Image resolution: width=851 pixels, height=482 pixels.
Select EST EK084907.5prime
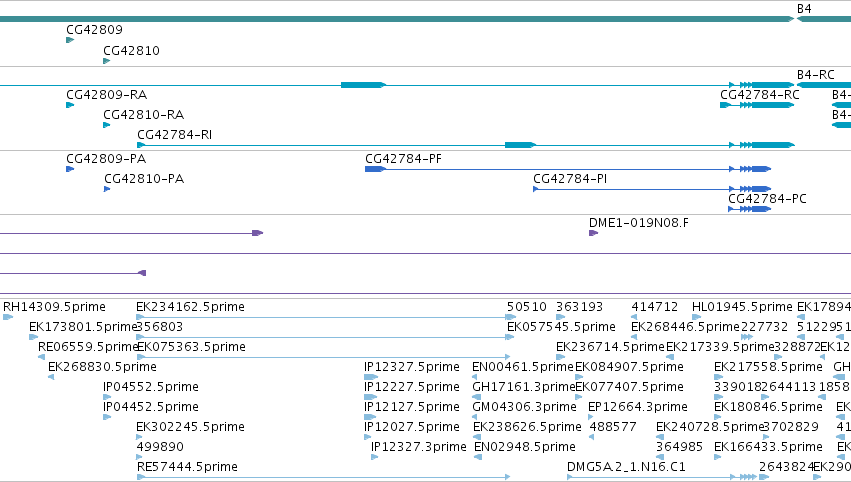coord(630,367)
